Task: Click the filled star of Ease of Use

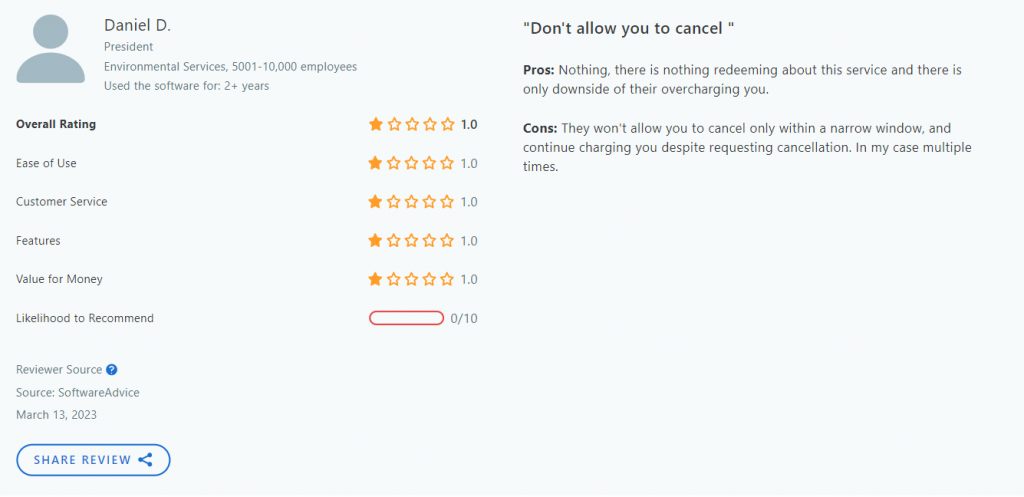Action: click(376, 163)
